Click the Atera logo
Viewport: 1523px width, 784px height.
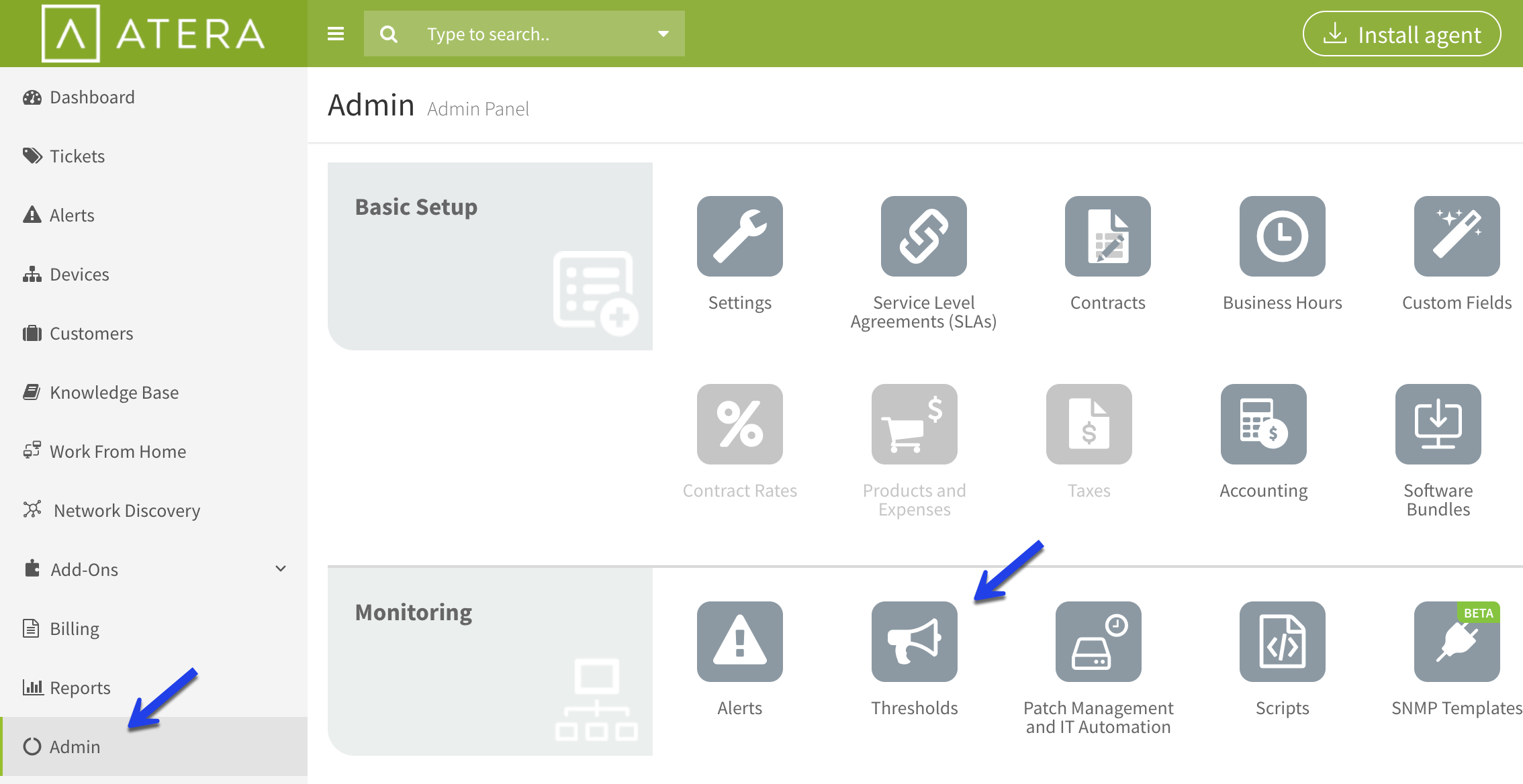point(153,34)
